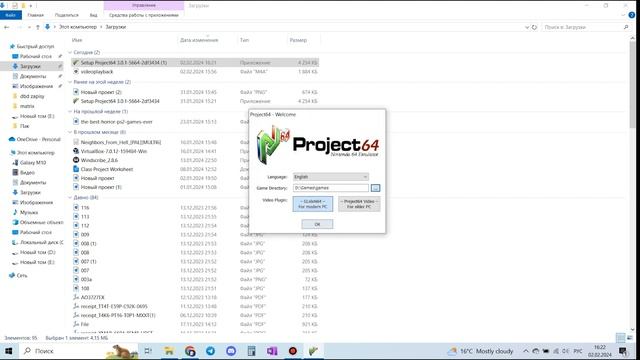Collapse the Ранее на этой неделе group
This screenshot has width=640, height=360.
click(70, 82)
